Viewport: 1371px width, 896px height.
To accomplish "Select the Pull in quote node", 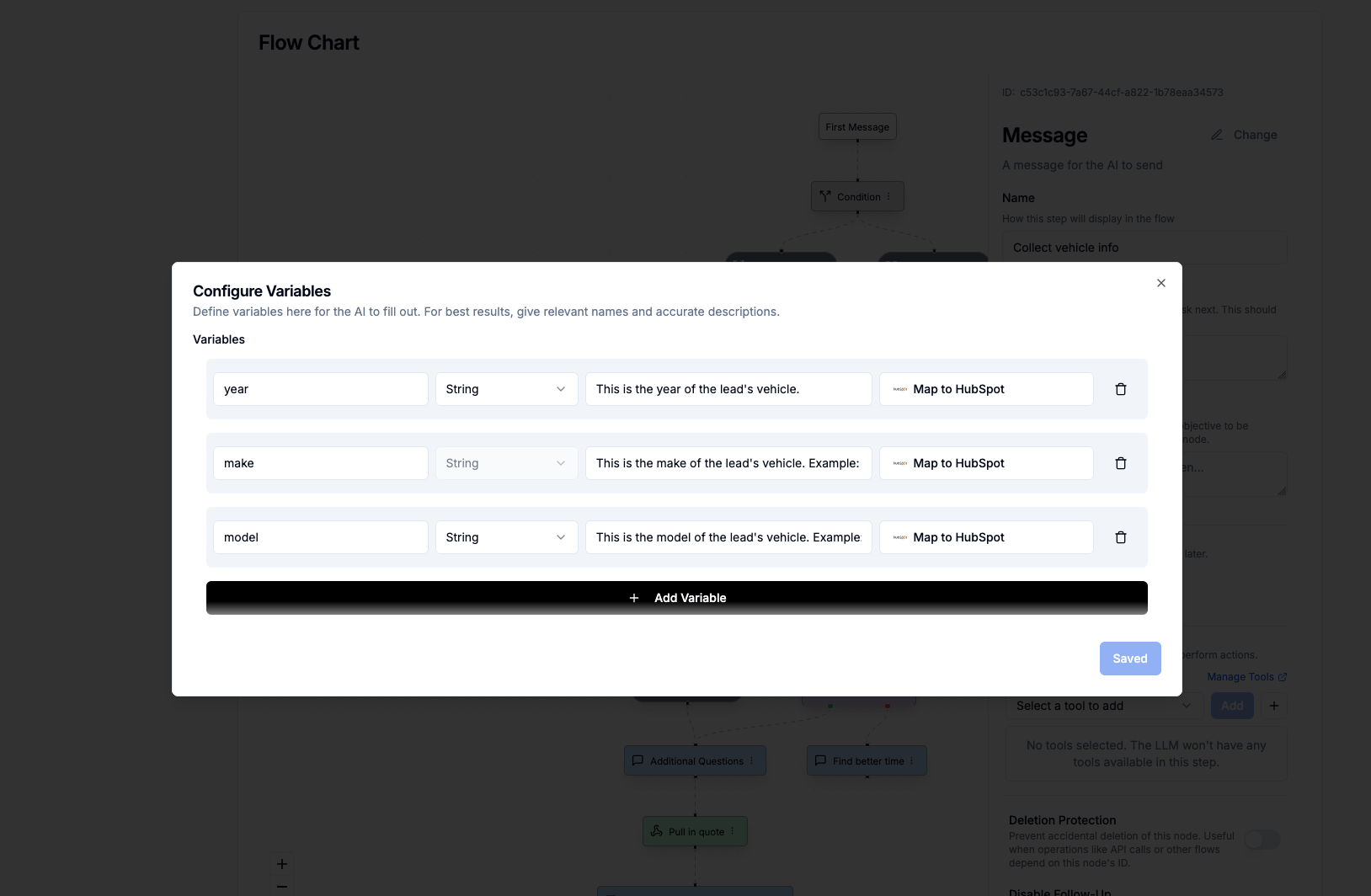I will (695, 832).
